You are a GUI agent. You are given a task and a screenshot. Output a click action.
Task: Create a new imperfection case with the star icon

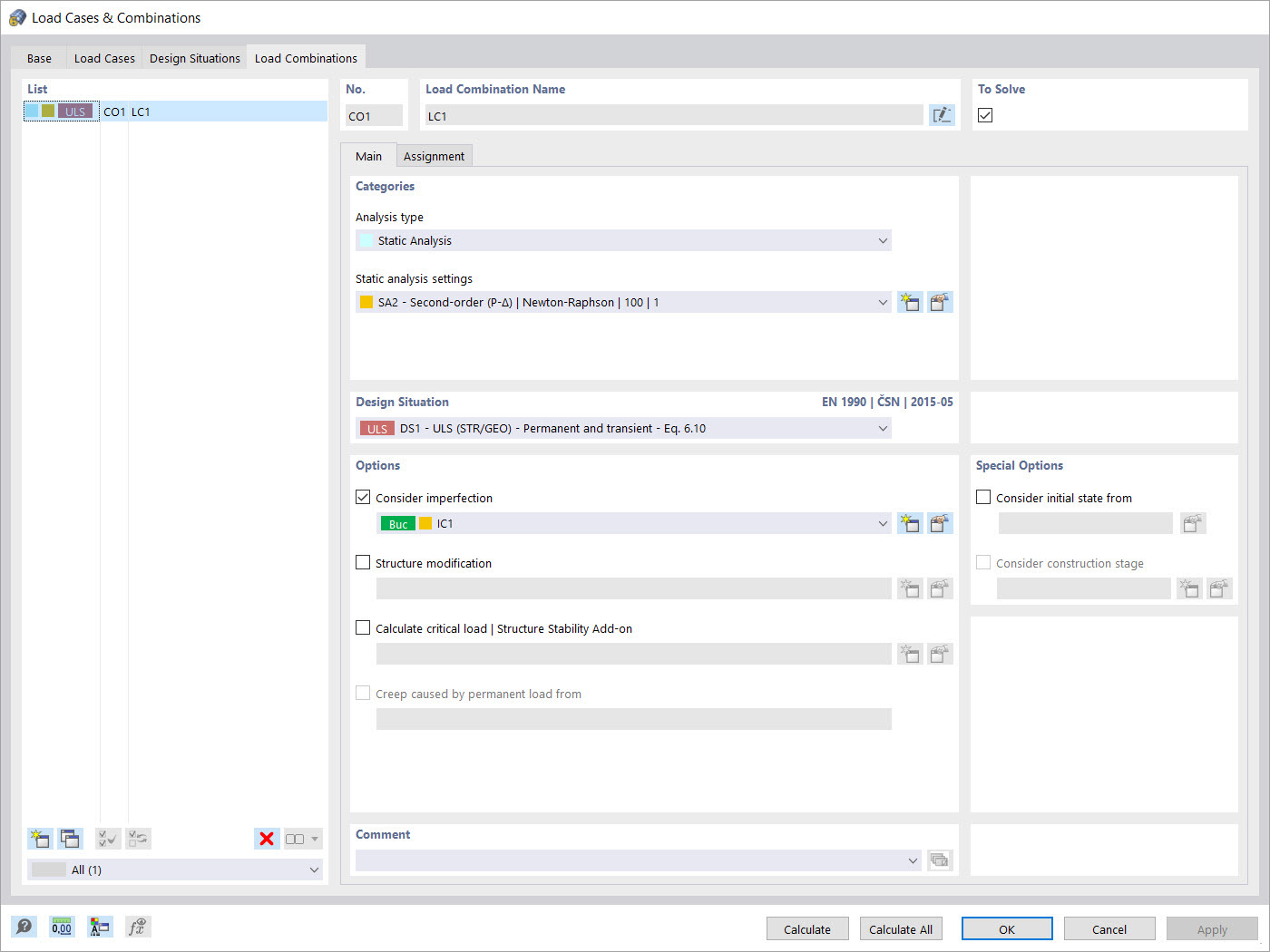910,523
